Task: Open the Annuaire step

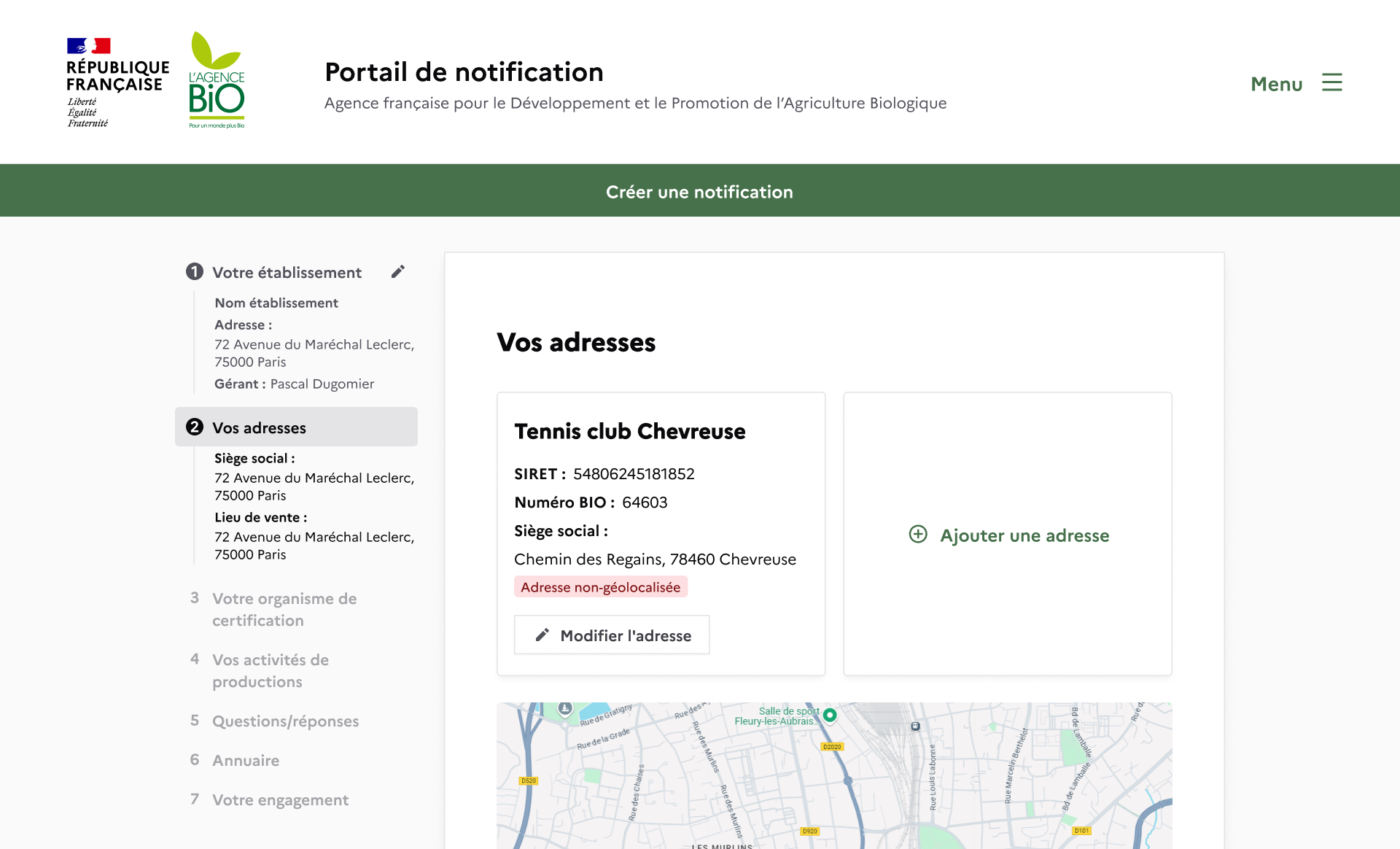Action: (246, 761)
